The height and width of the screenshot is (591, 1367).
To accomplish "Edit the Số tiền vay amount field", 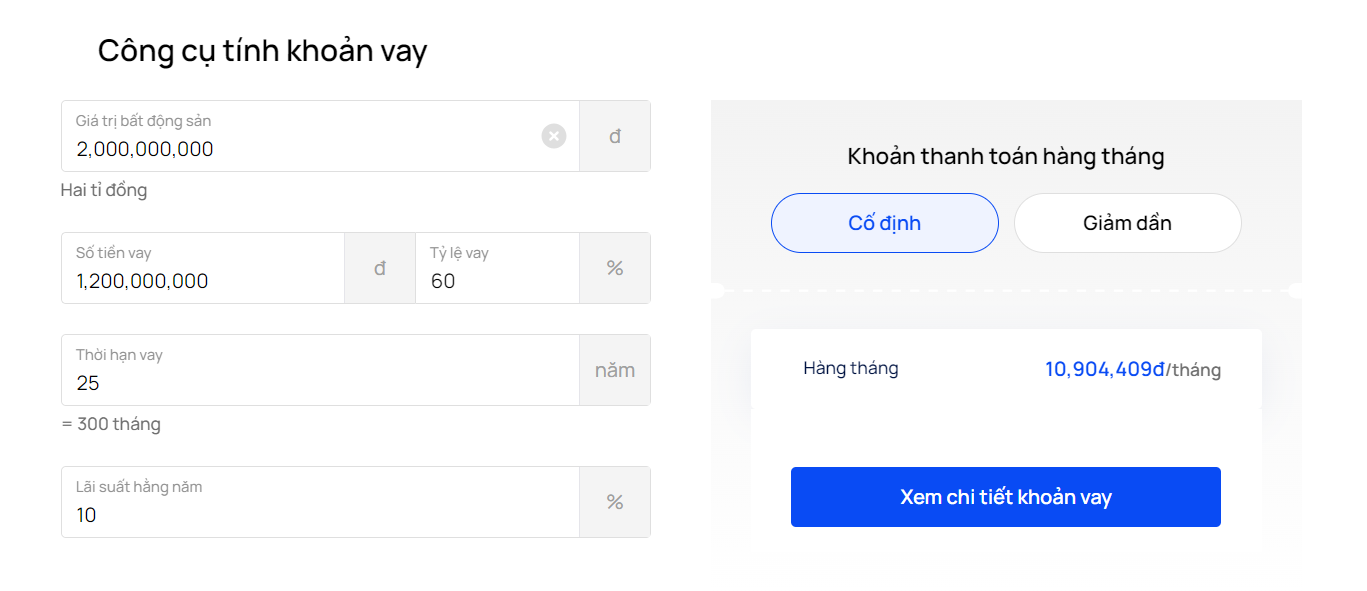I will click(203, 268).
